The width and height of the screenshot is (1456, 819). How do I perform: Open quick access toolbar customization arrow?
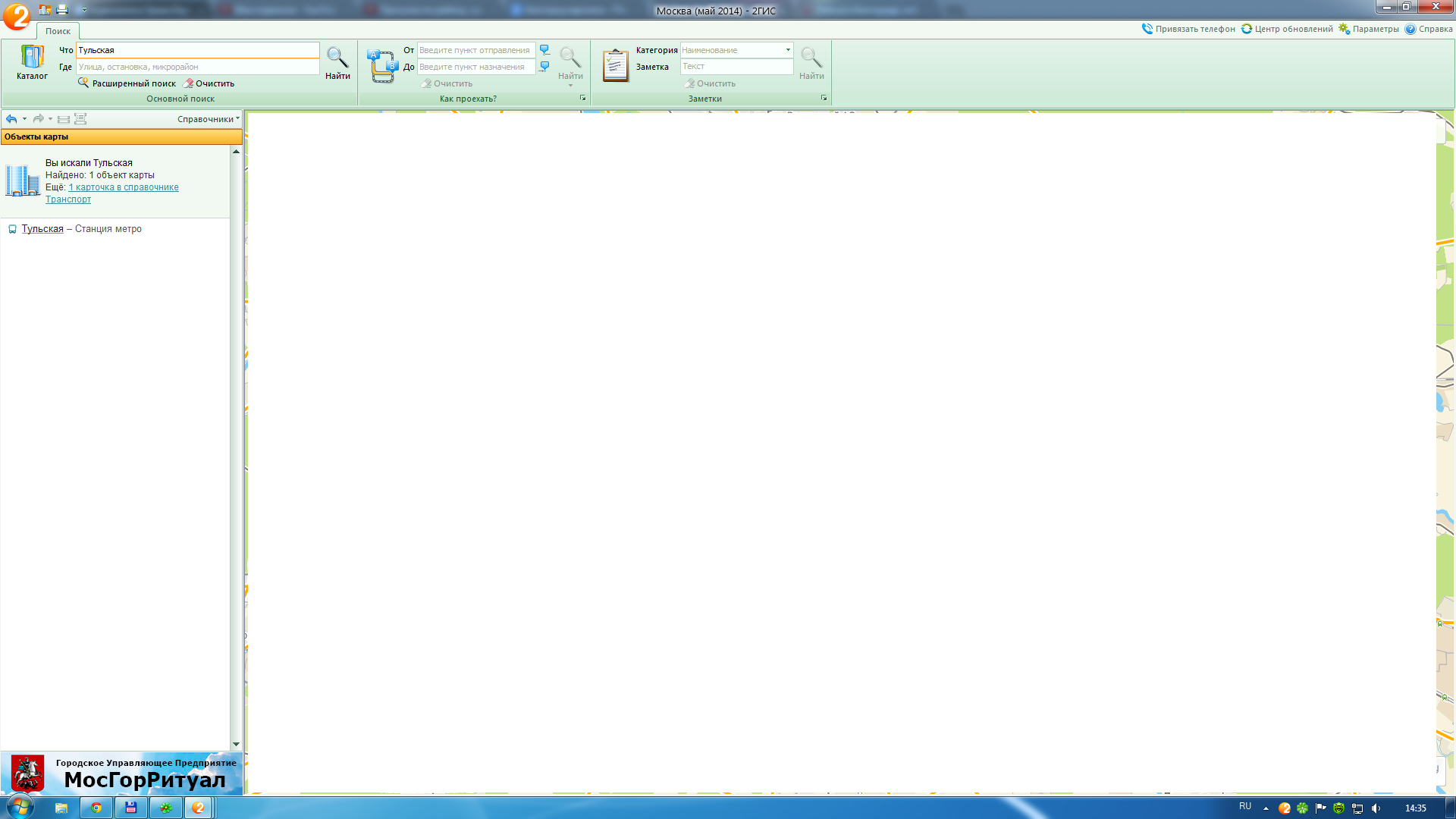point(83,10)
